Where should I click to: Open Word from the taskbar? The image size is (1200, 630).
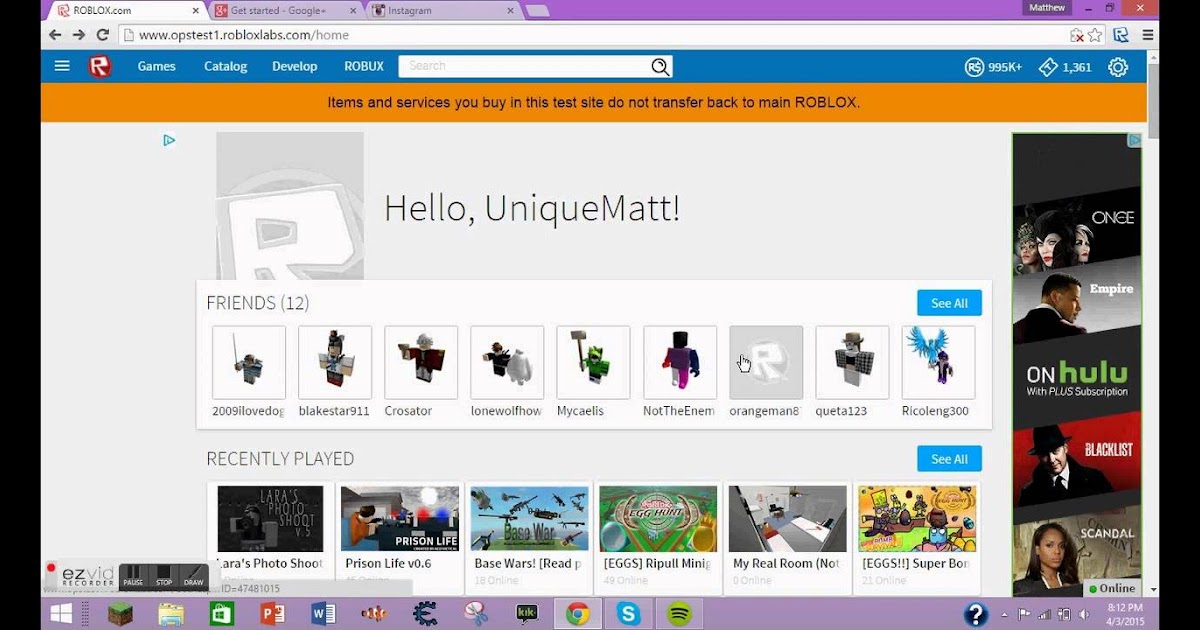[x=323, y=613]
